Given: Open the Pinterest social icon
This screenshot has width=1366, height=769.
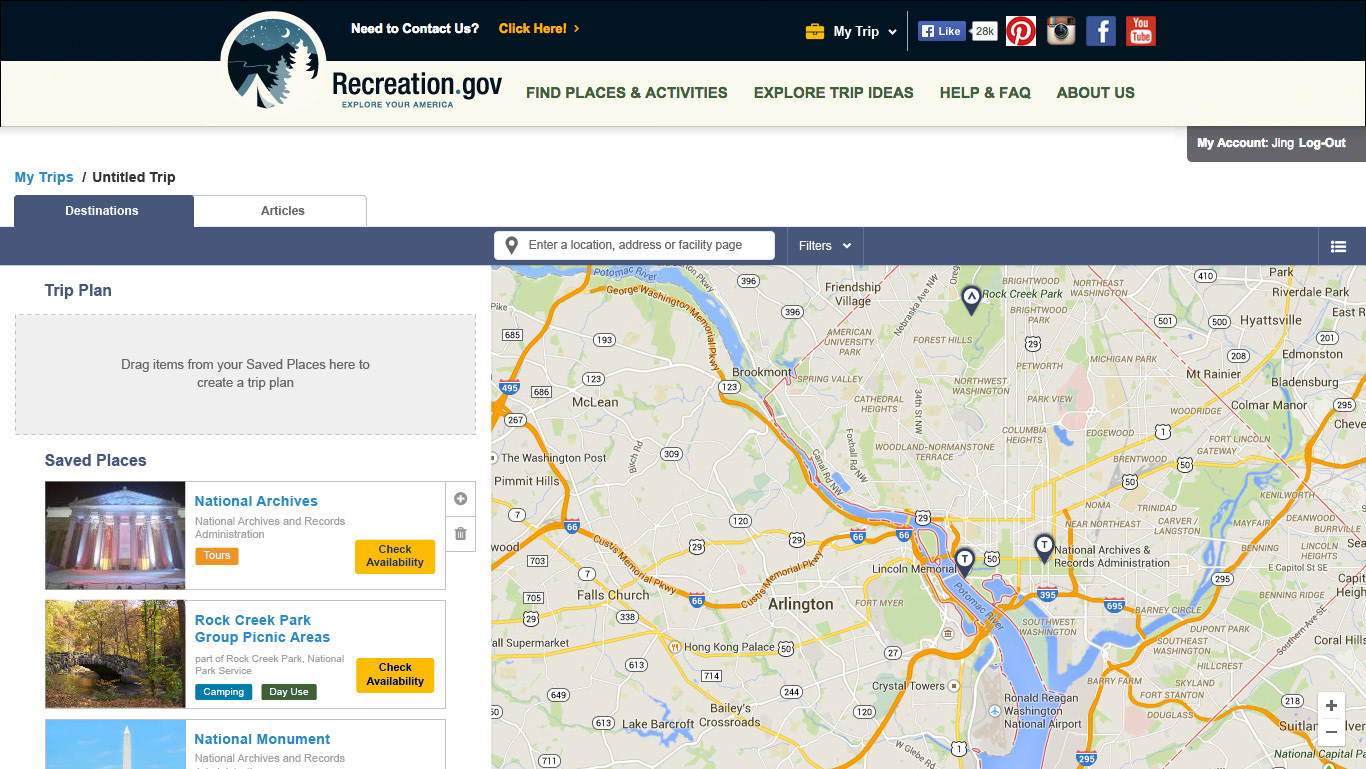Looking at the screenshot, I should tap(1020, 31).
